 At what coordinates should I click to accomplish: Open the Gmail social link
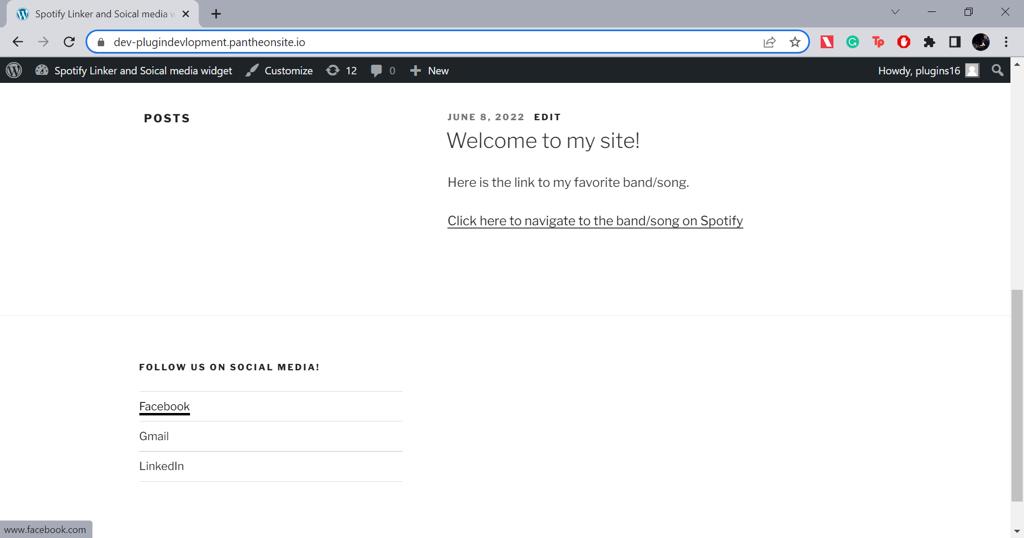point(154,436)
